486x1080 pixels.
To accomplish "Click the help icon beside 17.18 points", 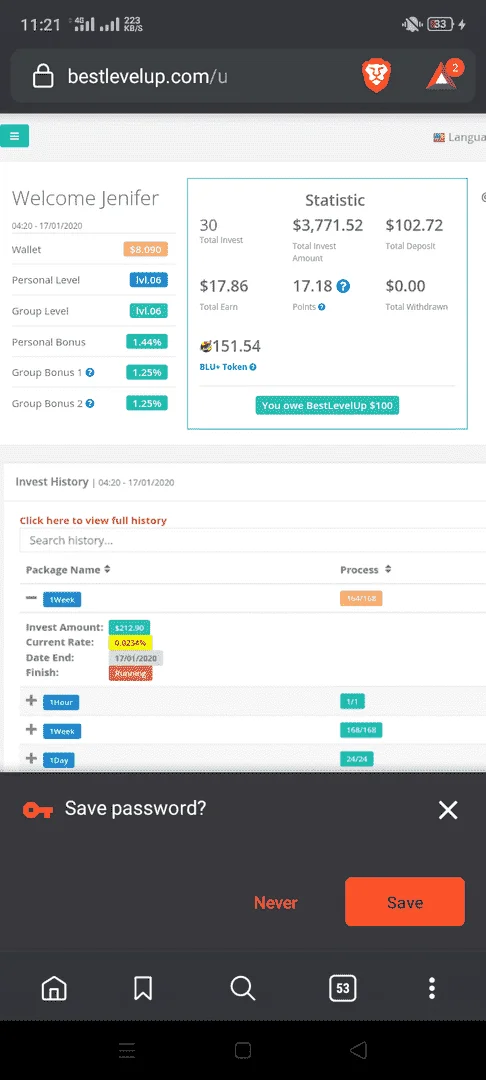I will pyautogui.click(x=343, y=286).
